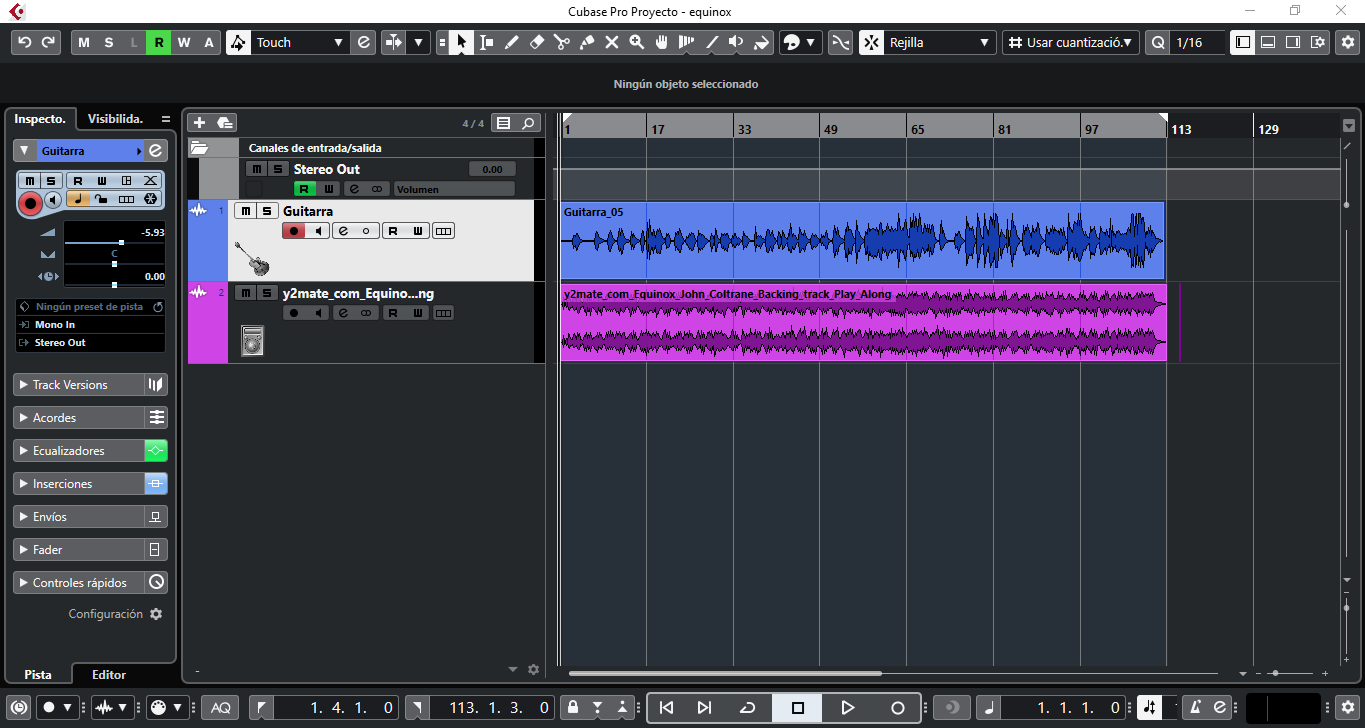
Task: Toggle global Write automation W button
Action: (184, 42)
